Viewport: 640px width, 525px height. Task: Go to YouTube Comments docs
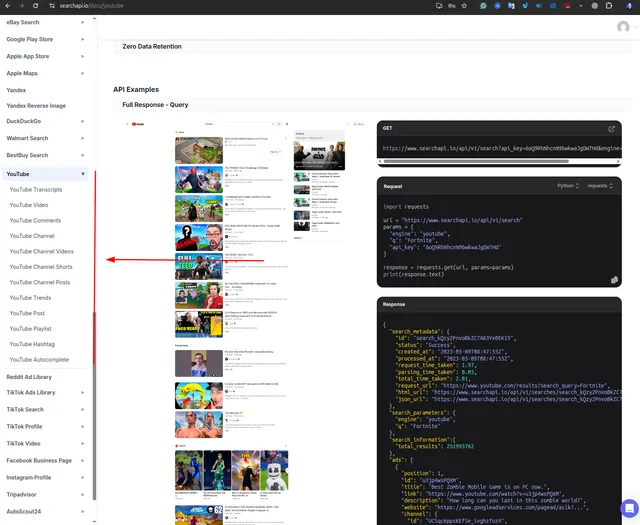(x=35, y=221)
